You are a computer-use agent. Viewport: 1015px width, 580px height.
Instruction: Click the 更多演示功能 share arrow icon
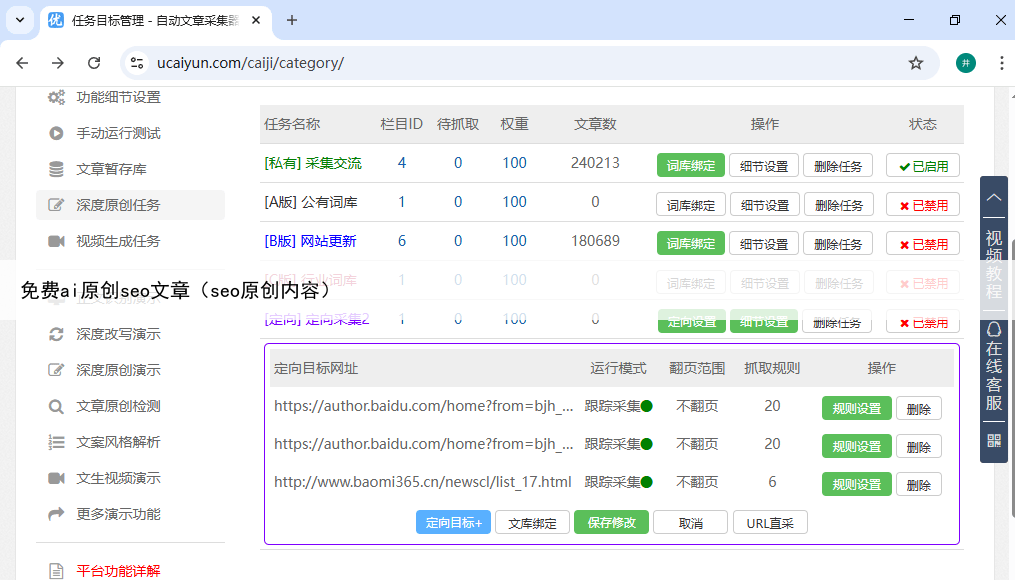[x=56, y=514]
